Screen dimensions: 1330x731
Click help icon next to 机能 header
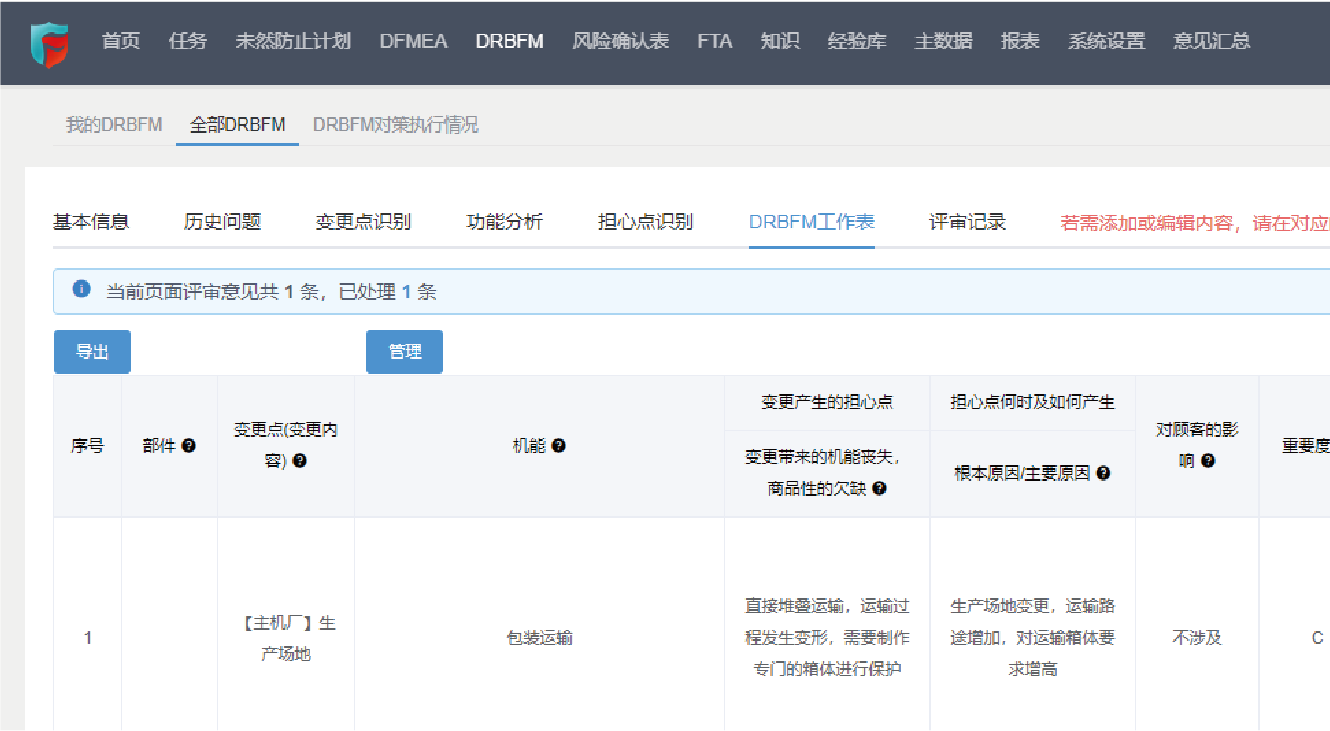pos(559,446)
